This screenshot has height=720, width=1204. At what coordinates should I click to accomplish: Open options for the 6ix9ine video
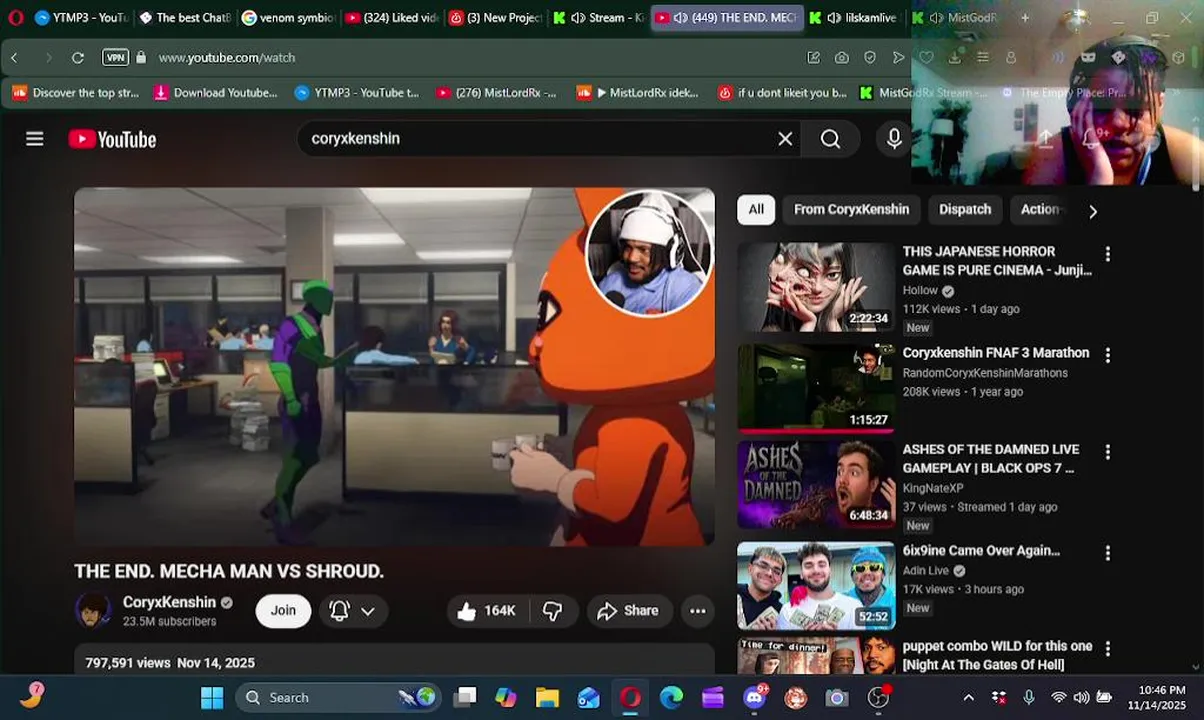(1107, 553)
